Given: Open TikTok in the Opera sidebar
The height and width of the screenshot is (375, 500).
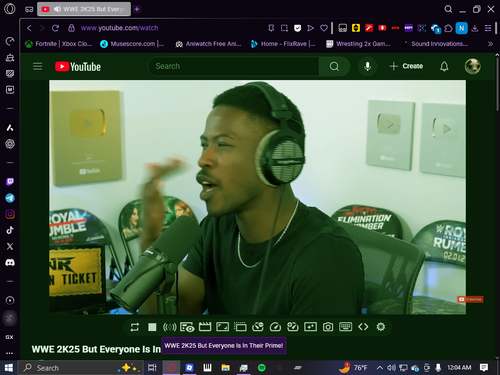Looking at the screenshot, I should 10,230.
